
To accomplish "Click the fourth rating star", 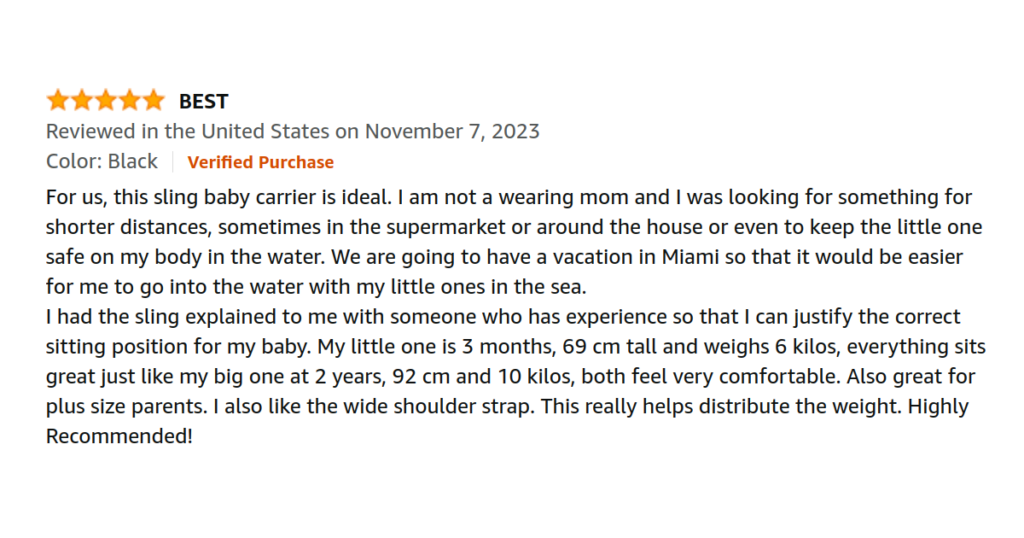I will coord(129,101).
